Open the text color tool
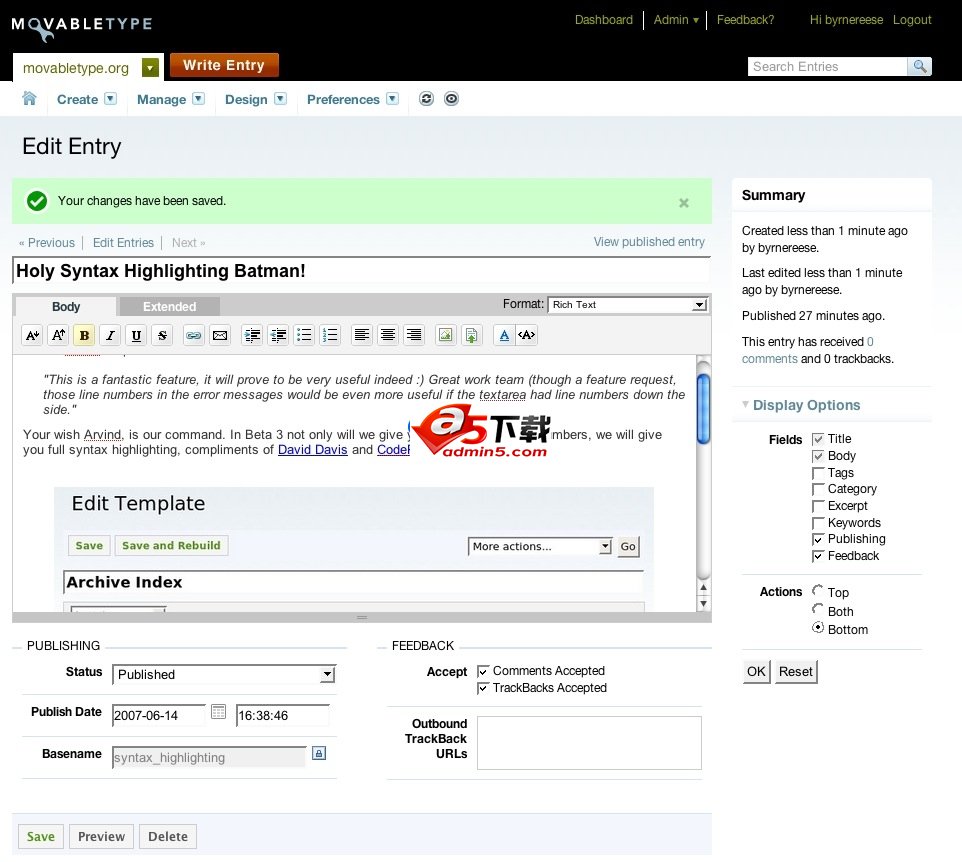Image resolution: width=962 pixels, height=862 pixels. click(x=504, y=335)
